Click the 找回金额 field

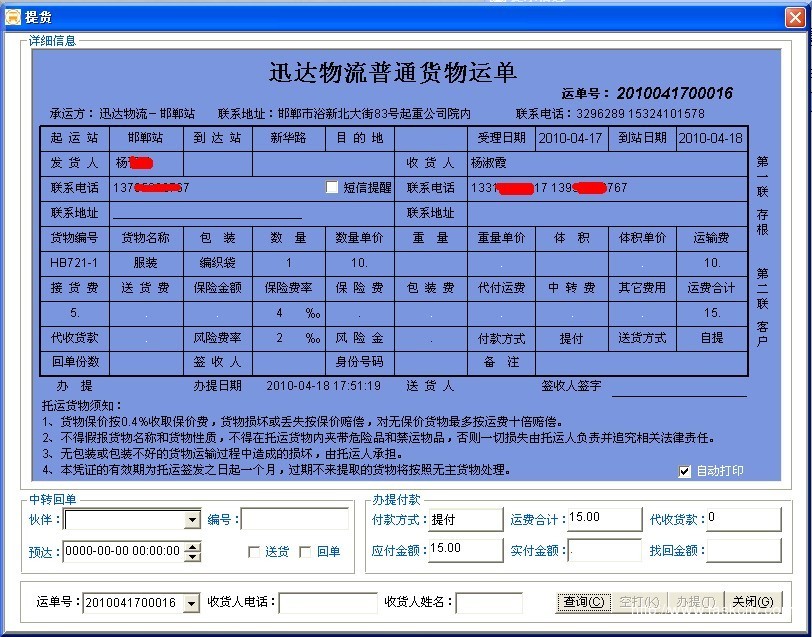tap(742, 550)
